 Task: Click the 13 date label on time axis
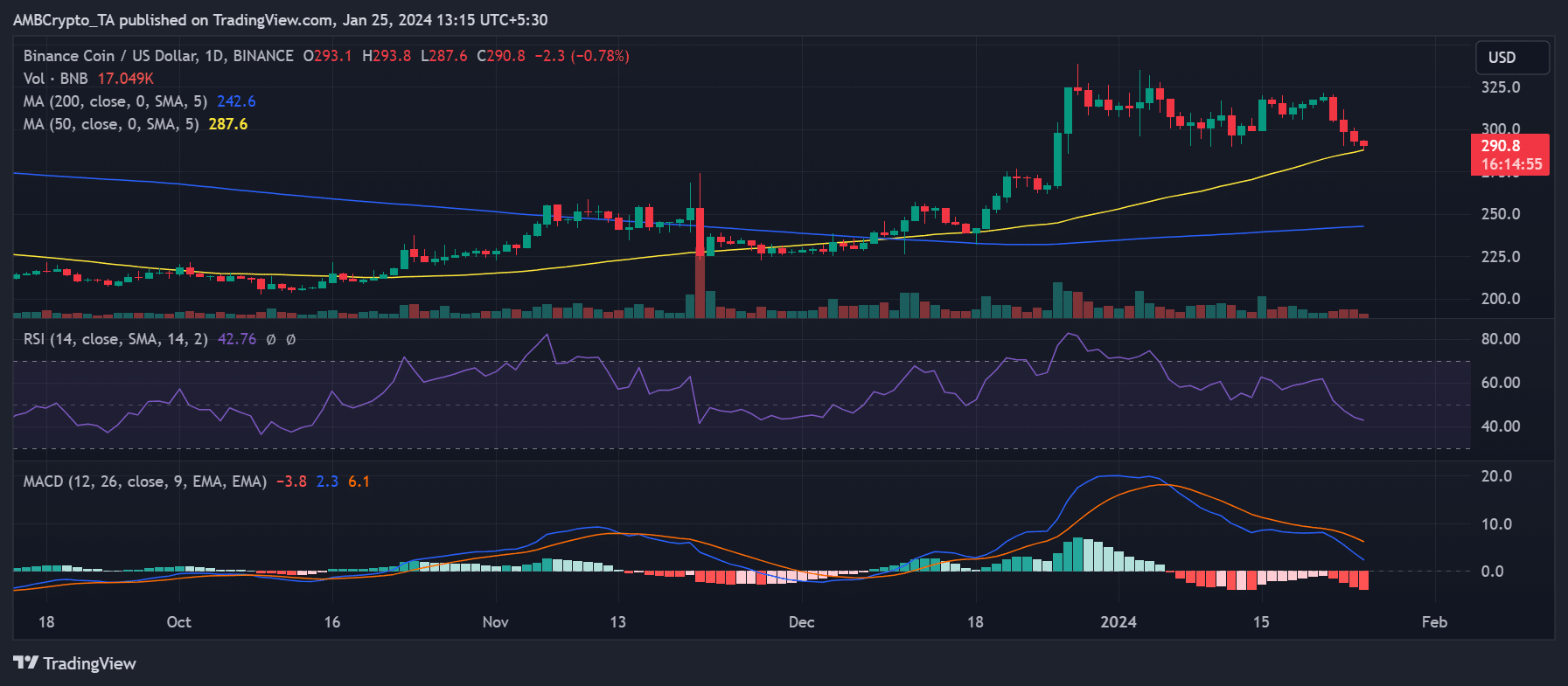tap(617, 622)
